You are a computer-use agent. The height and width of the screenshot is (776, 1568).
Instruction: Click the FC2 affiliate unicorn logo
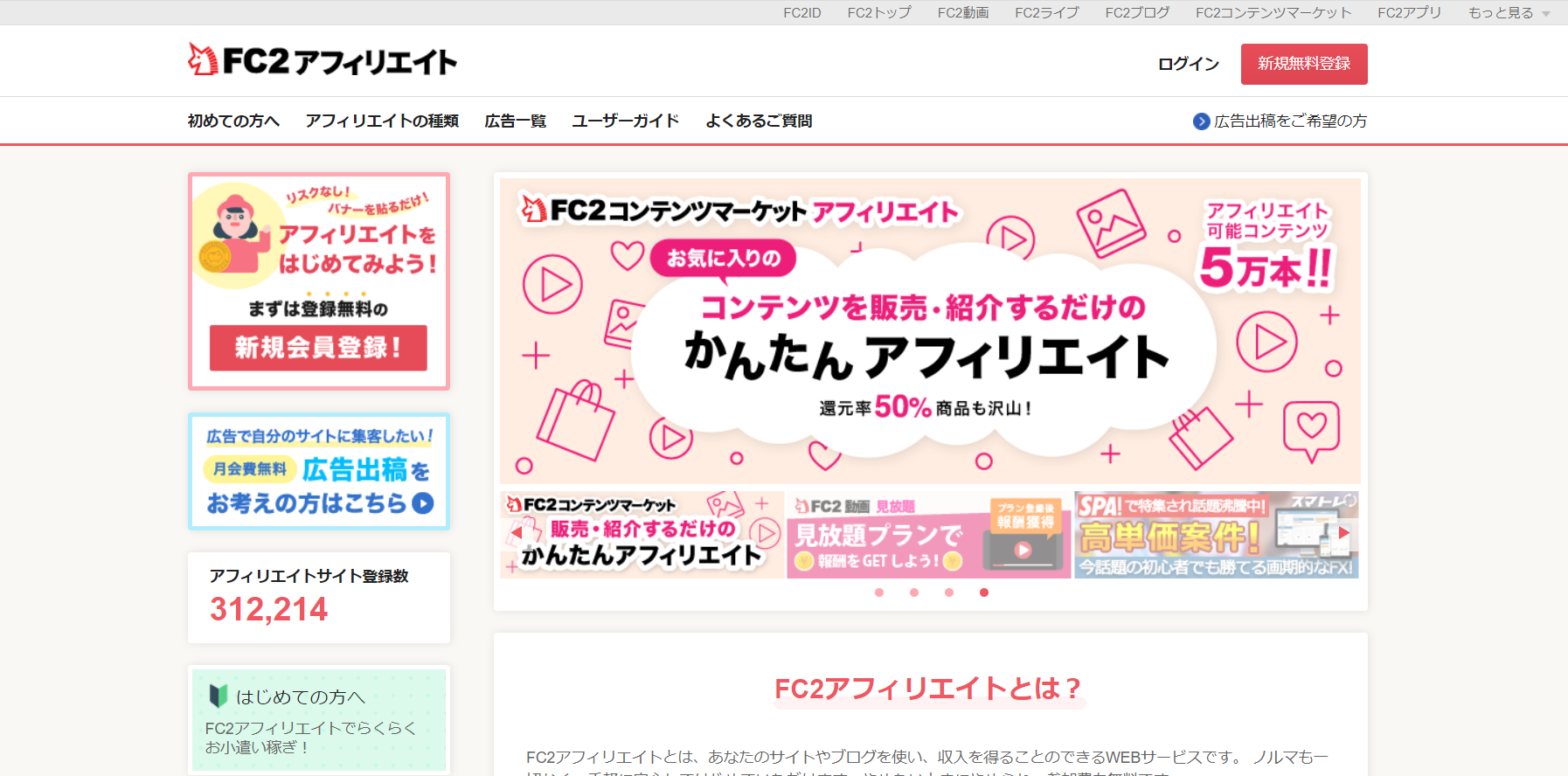pos(323,60)
